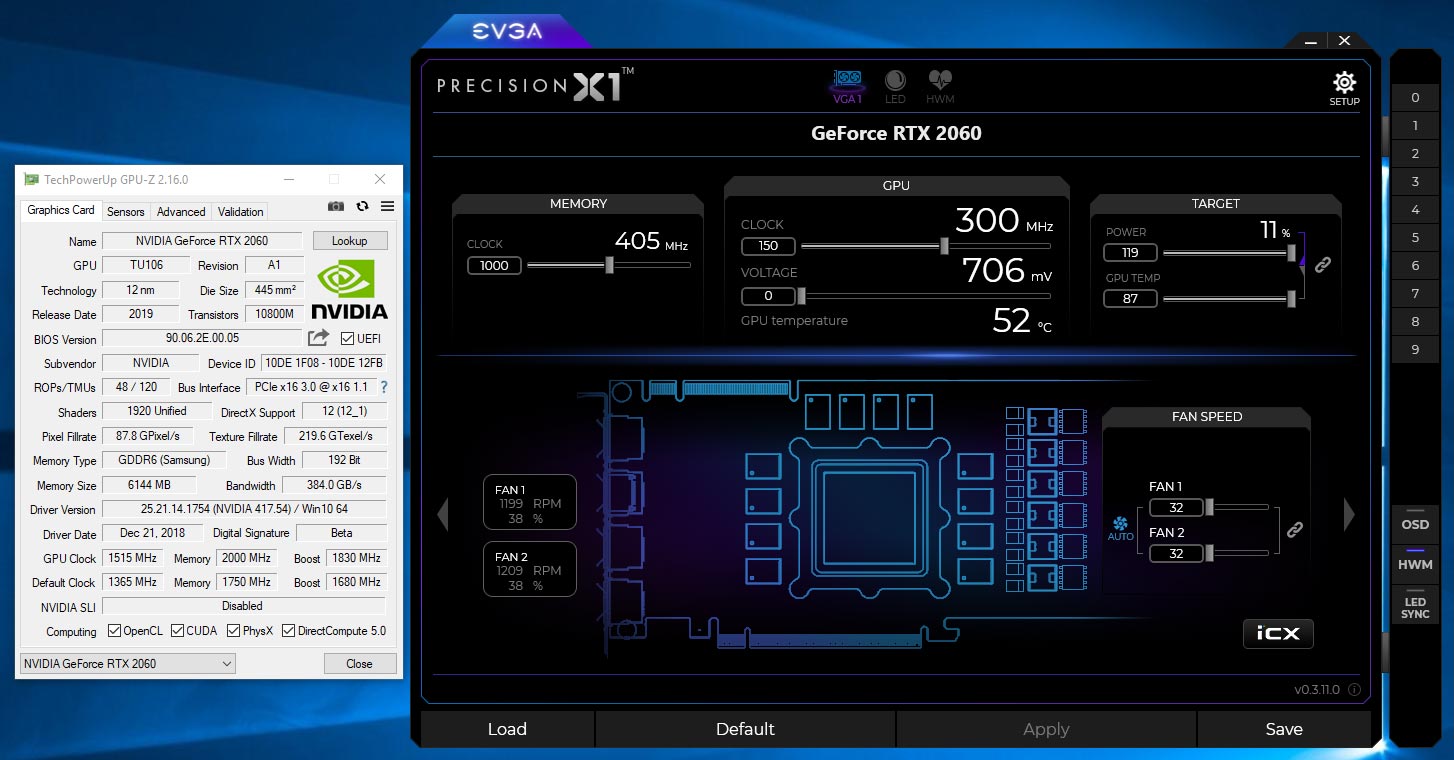Click the FAN 1 RPM readout box
This screenshot has height=760, width=1454.
529,502
